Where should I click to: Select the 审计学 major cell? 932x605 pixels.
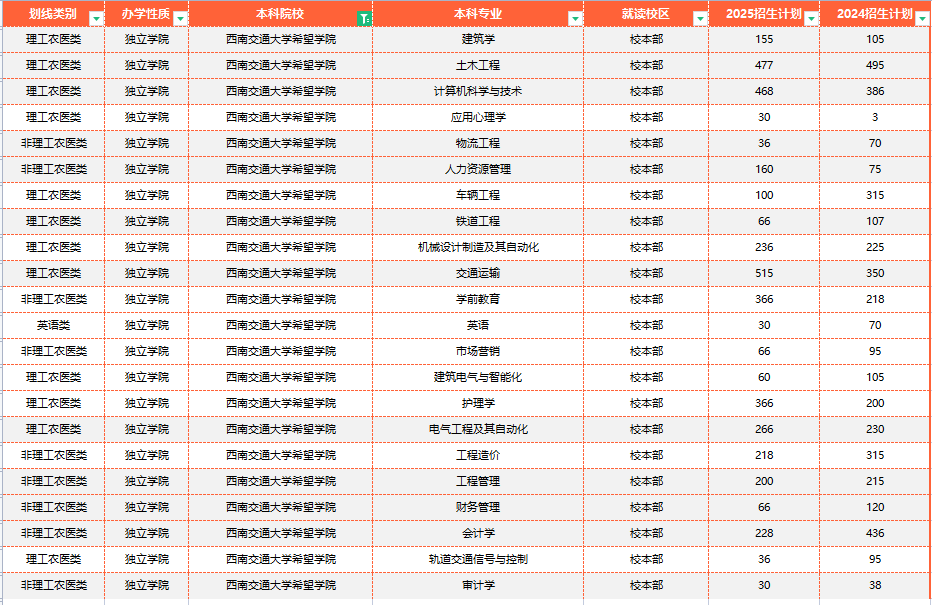[478, 585]
